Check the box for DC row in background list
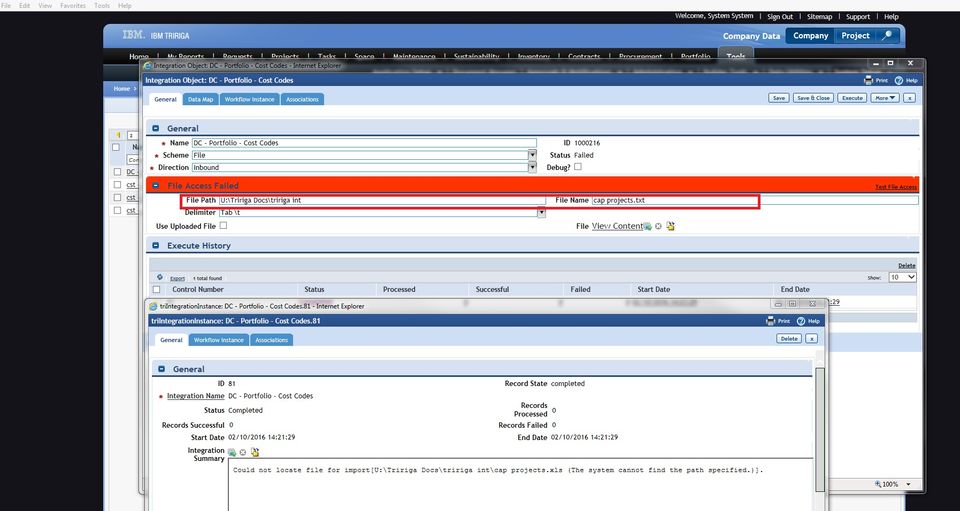Screen dimensions: 960x511 (117, 172)
